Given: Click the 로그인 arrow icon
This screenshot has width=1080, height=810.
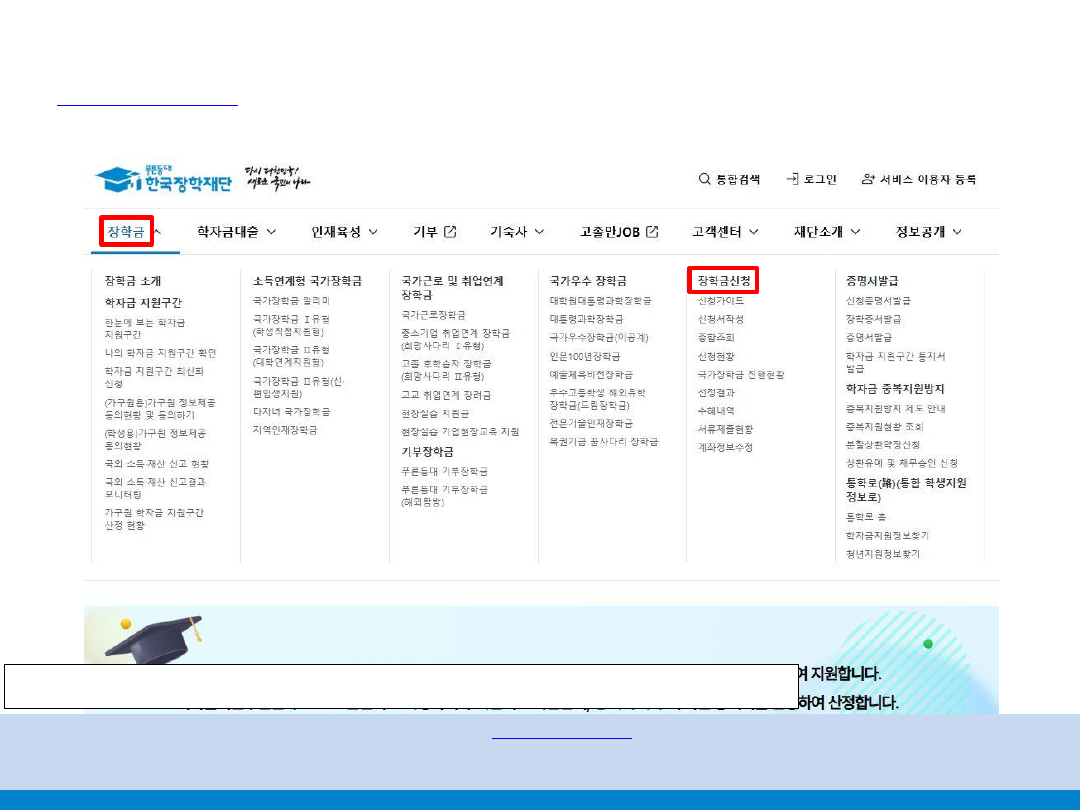Looking at the screenshot, I should (x=792, y=179).
